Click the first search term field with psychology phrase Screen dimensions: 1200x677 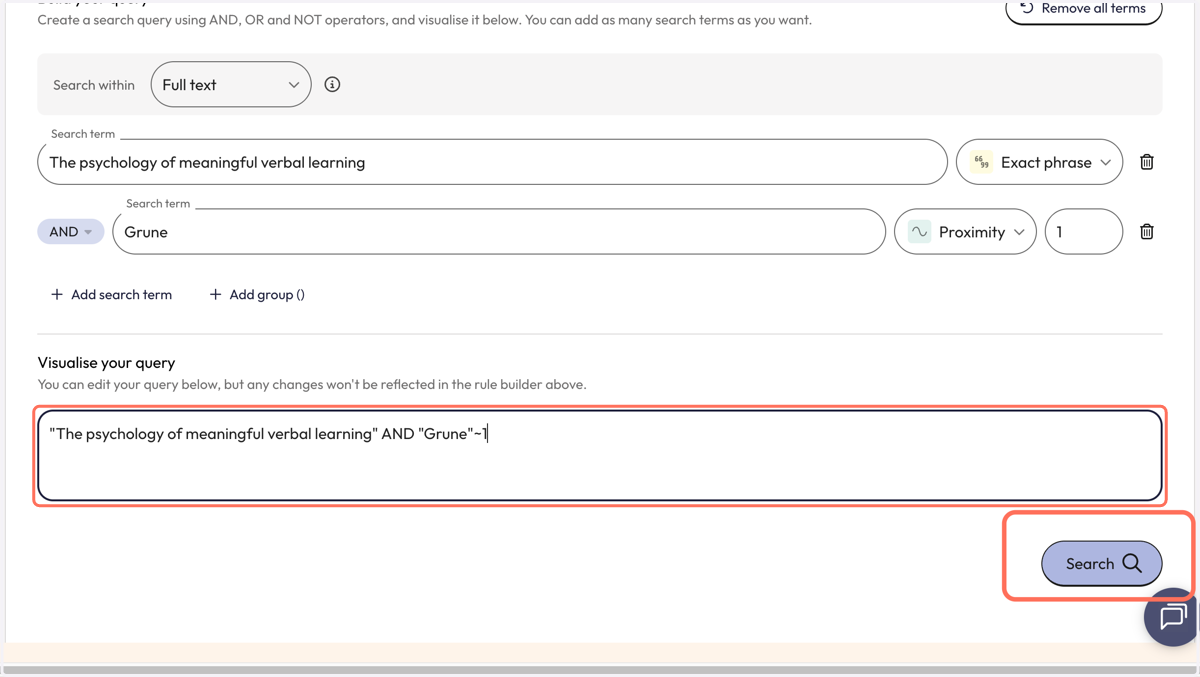492,162
